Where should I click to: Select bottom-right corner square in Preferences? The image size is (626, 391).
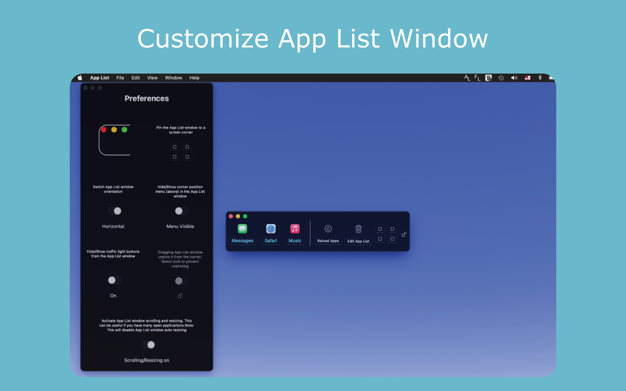pos(187,157)
